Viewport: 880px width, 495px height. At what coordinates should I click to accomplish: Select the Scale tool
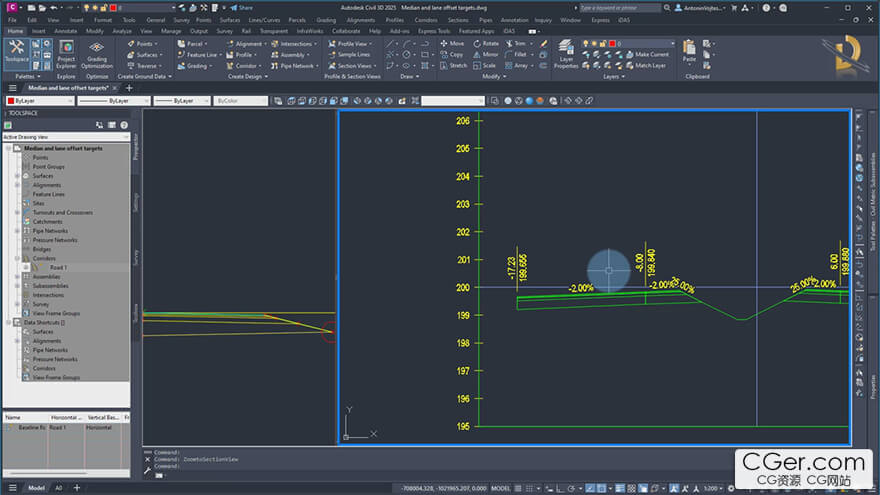484,65
